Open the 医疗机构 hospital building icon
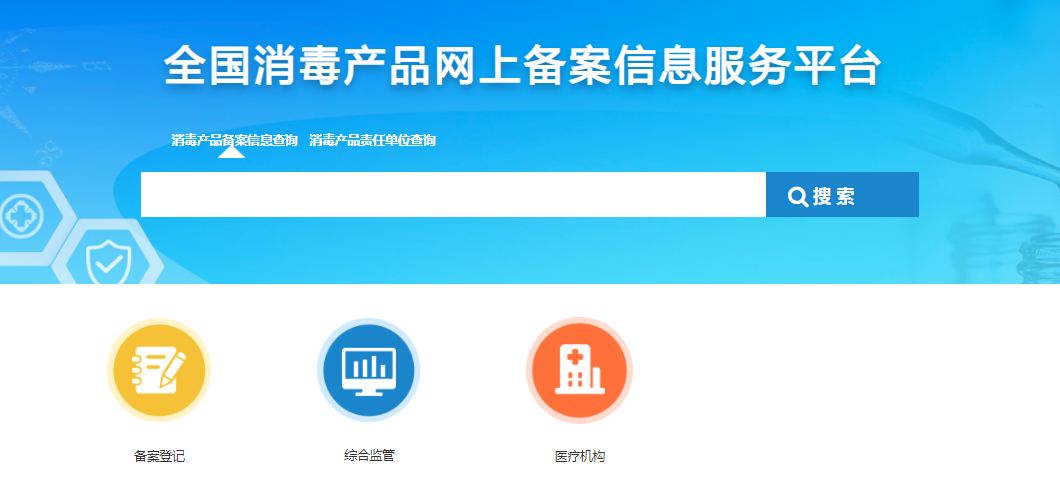This screenshot has width=1060, height=483. pos(579,370)
